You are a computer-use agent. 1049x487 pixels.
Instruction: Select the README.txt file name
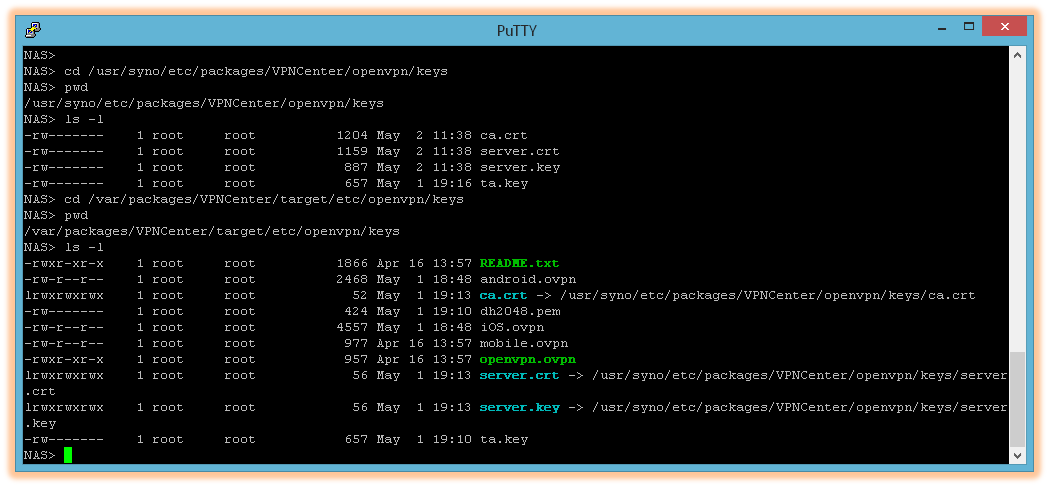tap(519, 263)
